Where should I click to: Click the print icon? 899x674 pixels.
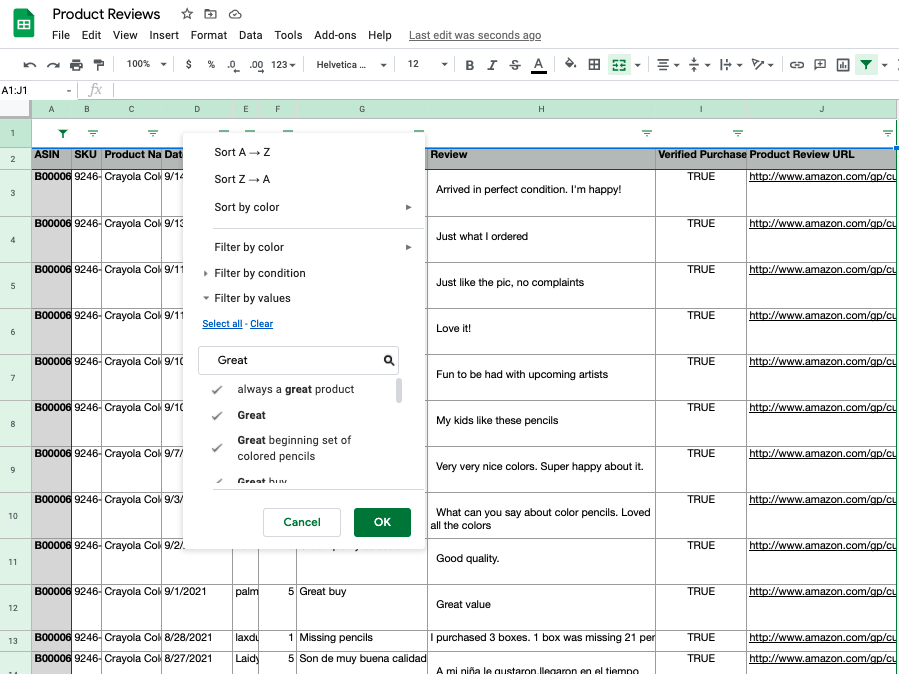[x=76, y=65]
